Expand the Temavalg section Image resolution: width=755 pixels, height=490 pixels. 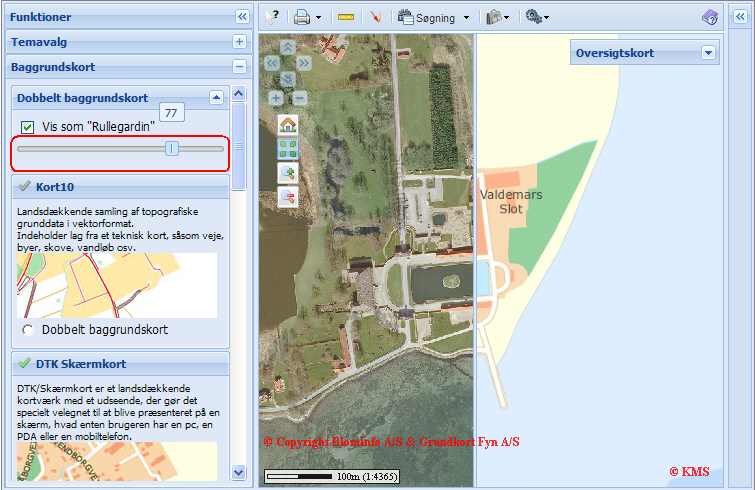(x=239, y=42)
